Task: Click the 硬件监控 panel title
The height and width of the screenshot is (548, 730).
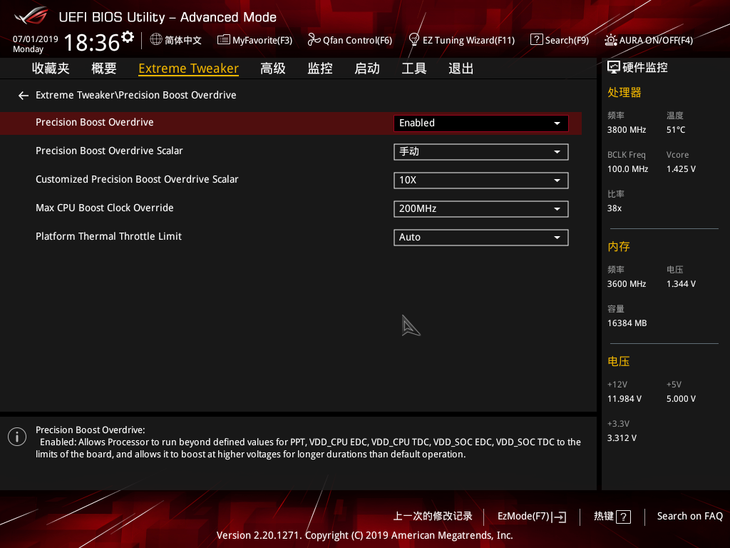Action: [x=645, y=68]
